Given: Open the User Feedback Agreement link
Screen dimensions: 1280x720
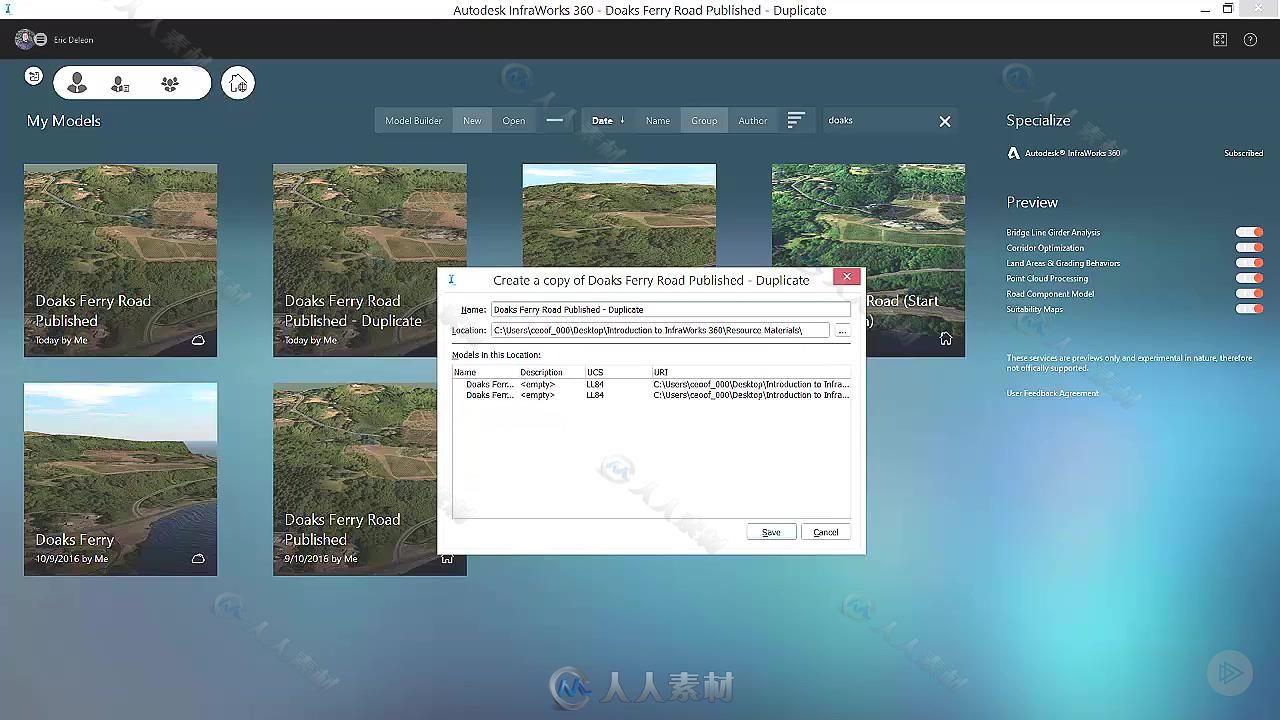Looking at the screenshot, I should click(x=1052, y=393).
